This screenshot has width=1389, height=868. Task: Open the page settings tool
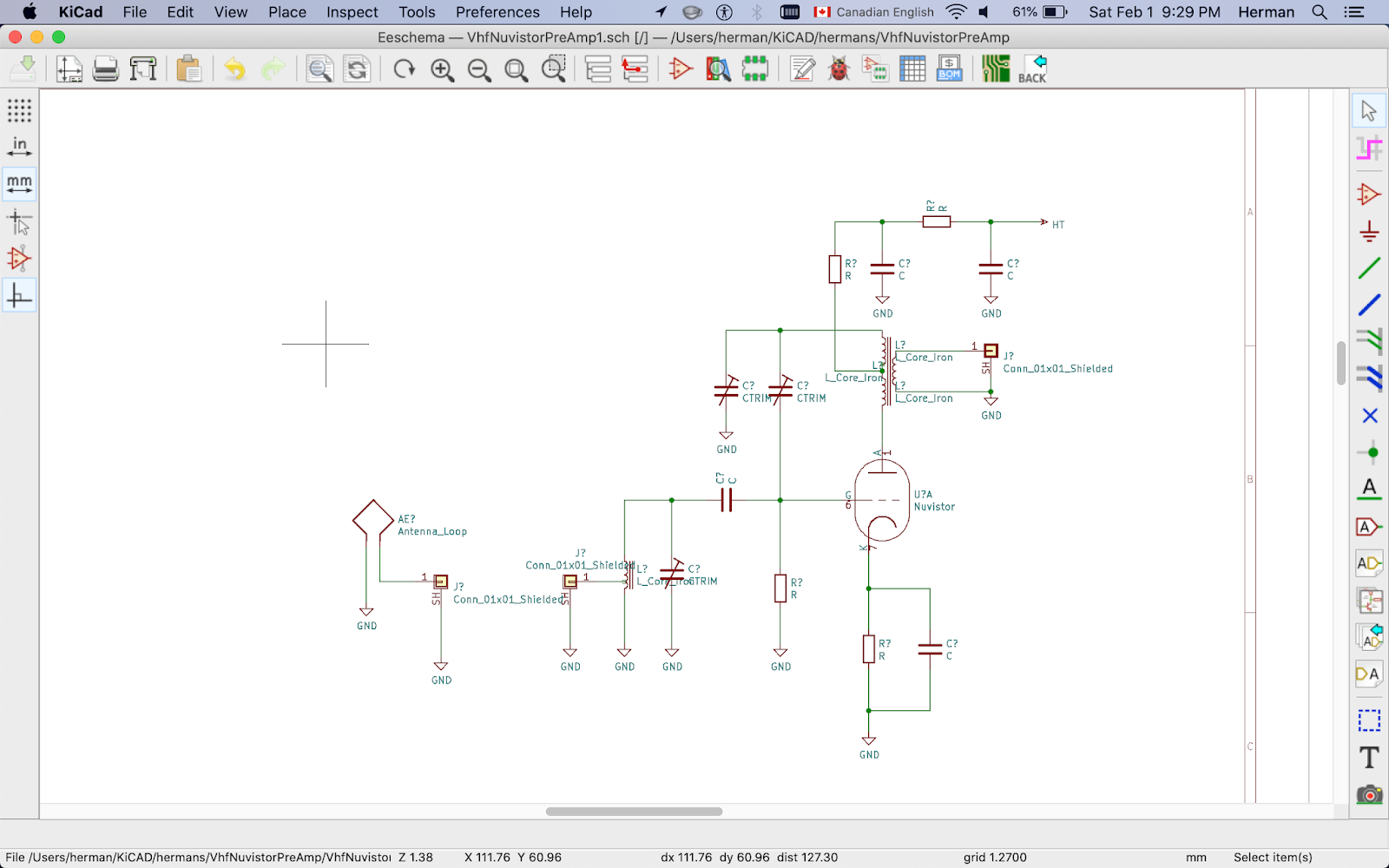tap(69, 69)
